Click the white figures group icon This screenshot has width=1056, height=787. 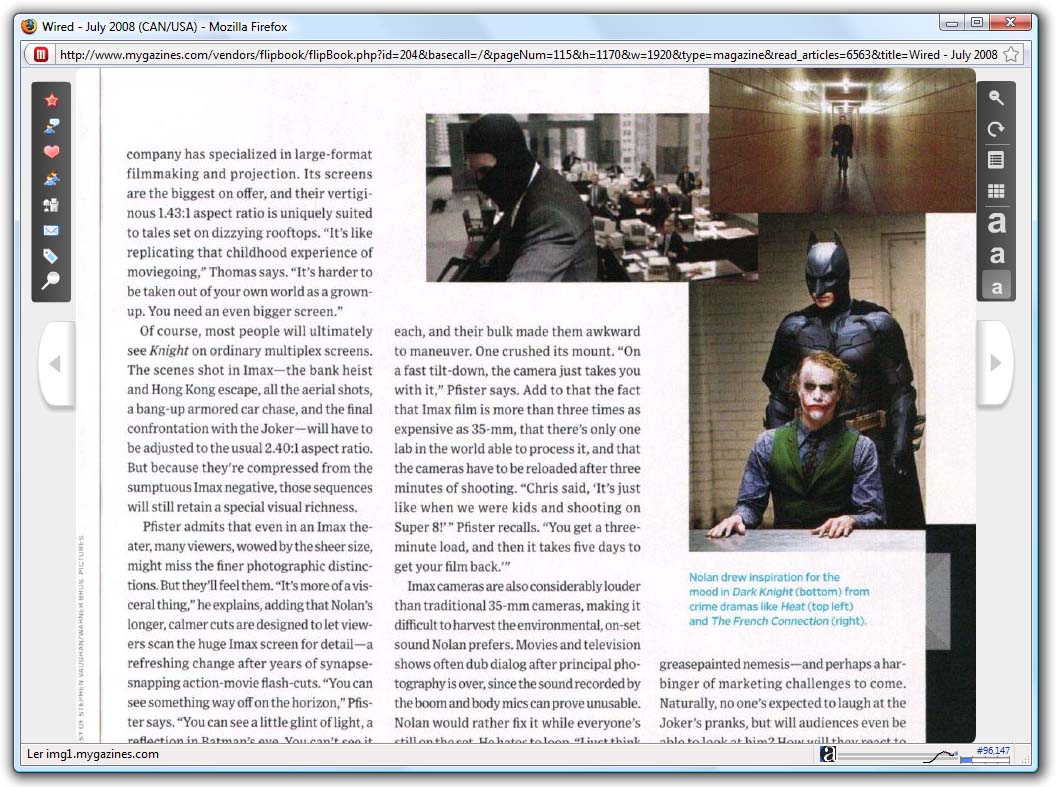(51, 204)
